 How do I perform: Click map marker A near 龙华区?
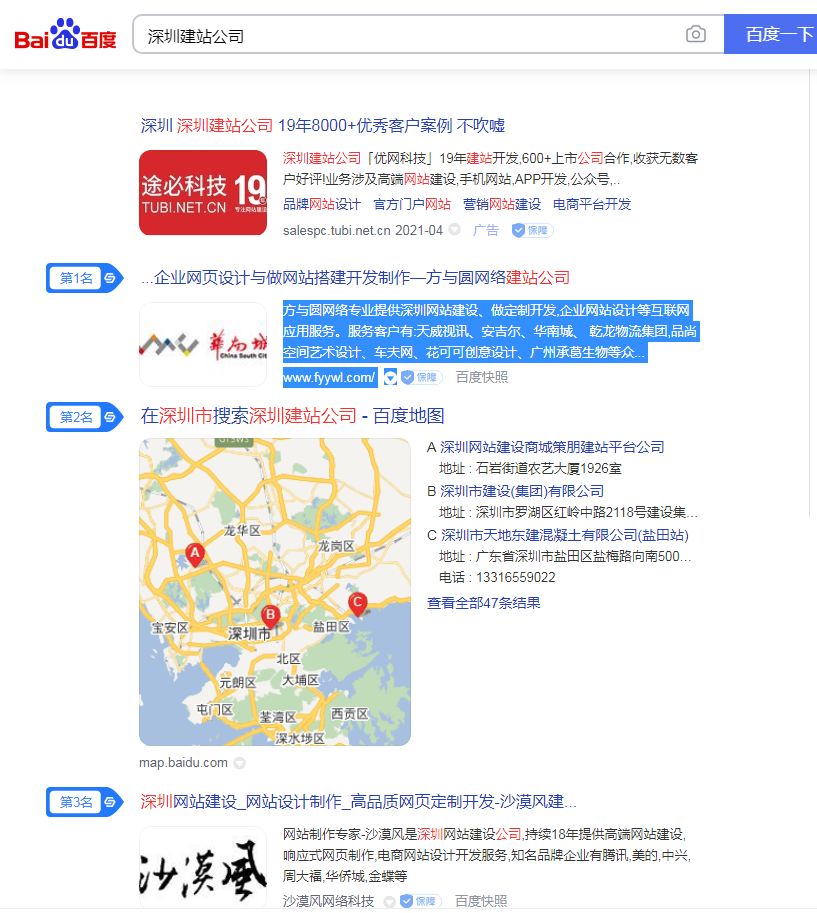point(194,555)
